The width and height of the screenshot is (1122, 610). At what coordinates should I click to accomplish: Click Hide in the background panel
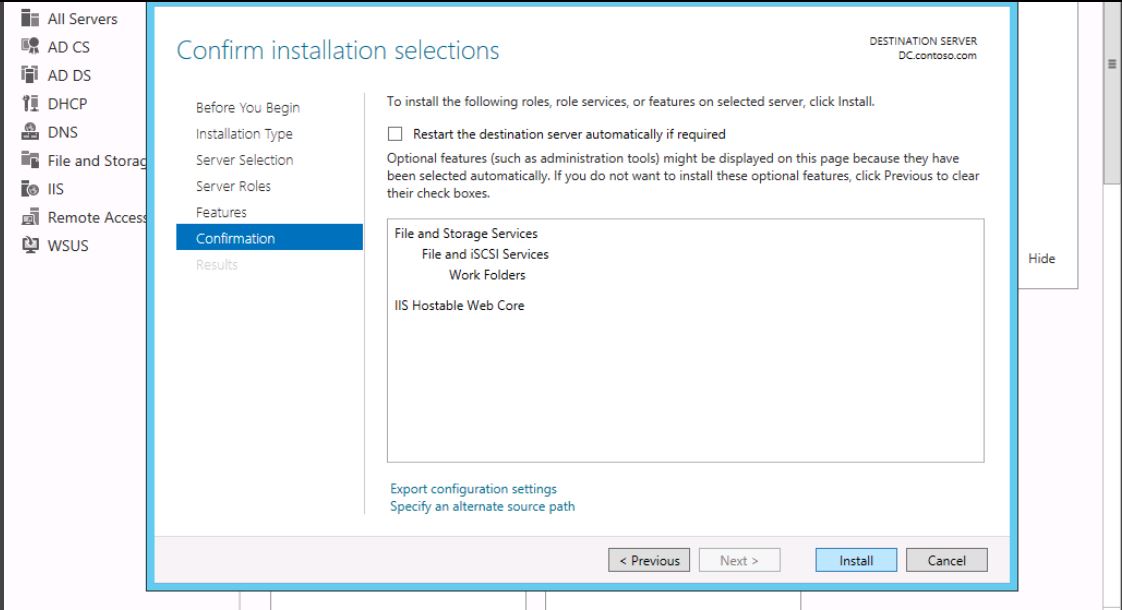coord(1041,259)
